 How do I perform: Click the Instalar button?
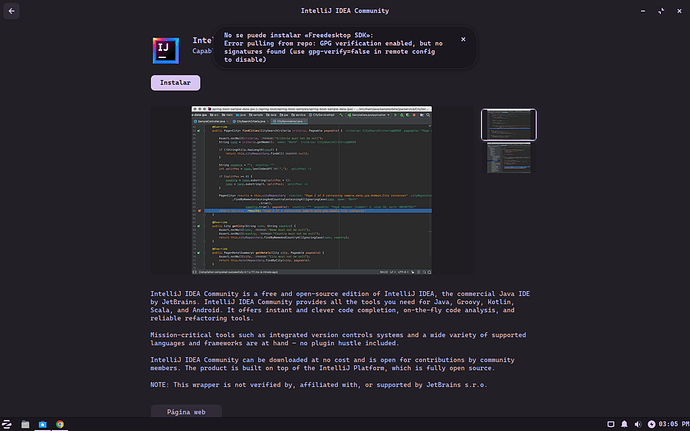pyautogui.click(x=176, y=83)
